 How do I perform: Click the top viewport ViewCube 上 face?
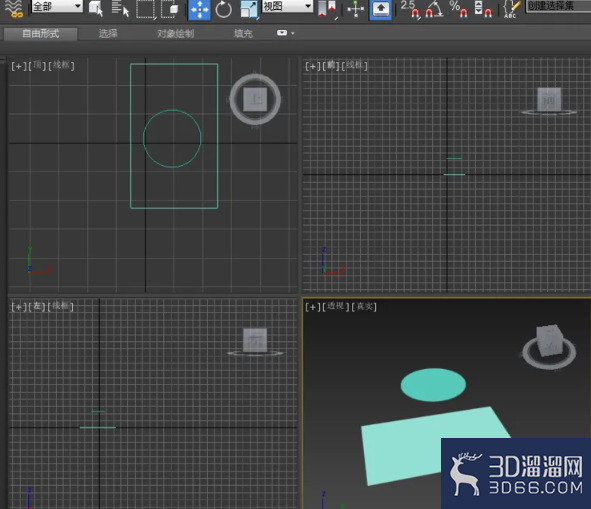(x=255, y=100)
